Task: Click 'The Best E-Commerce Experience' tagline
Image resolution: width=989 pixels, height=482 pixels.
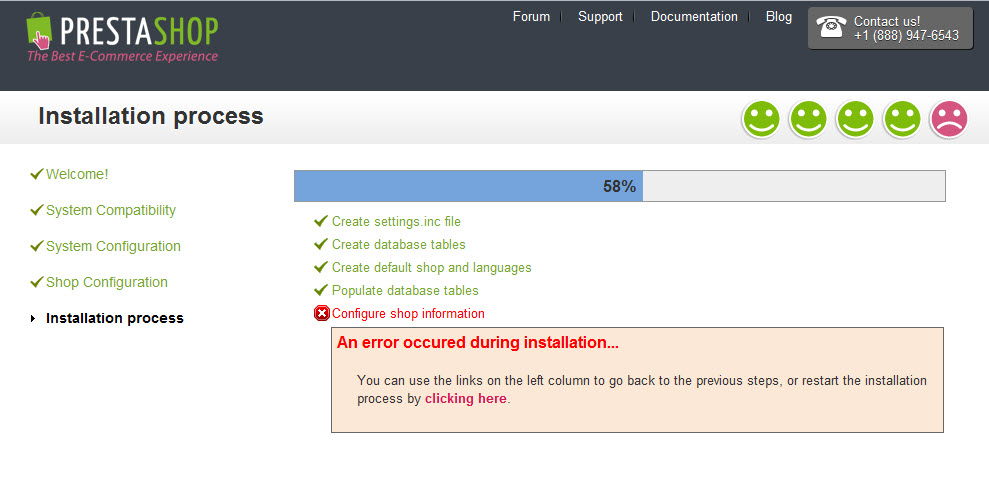Action: pyautogui.click(x=122, y=56)
